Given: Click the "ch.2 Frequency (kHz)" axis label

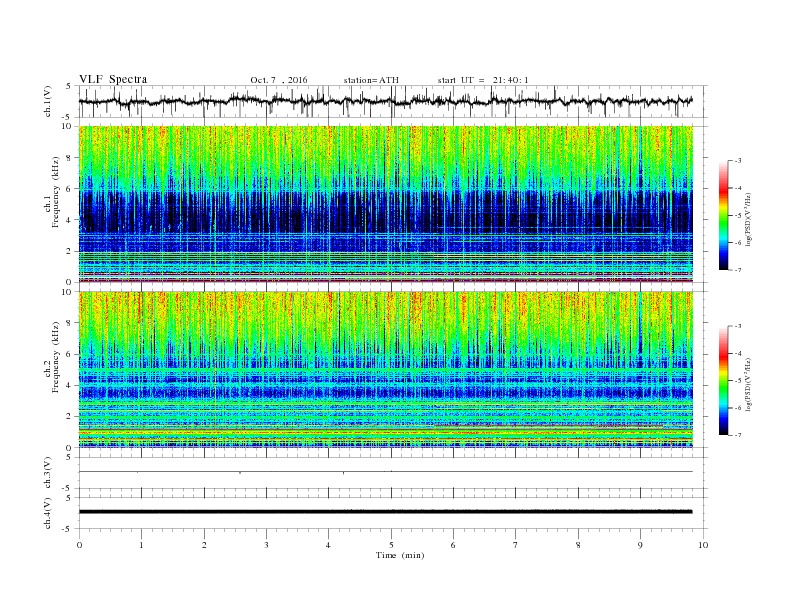Looking at the screenshot, I should point(52,356).
